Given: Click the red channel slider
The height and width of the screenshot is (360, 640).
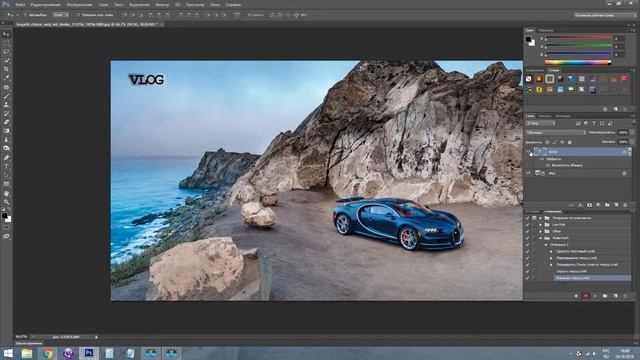Looking at the screenshot, I should [x=579, y=38].
